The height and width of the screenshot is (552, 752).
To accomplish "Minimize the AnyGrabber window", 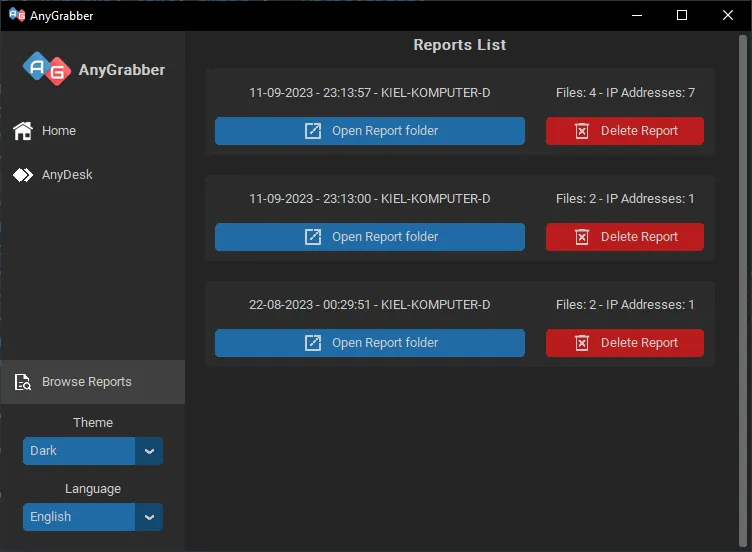I will point(637,15).
